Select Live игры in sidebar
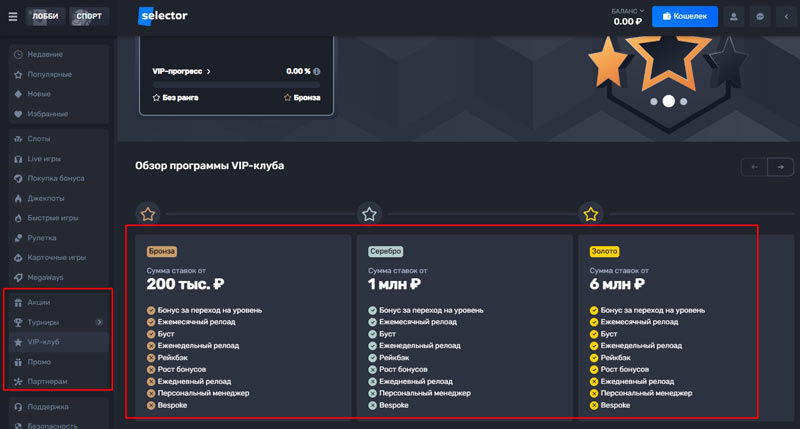Screen dimensions: 800x429 point(46,159)
